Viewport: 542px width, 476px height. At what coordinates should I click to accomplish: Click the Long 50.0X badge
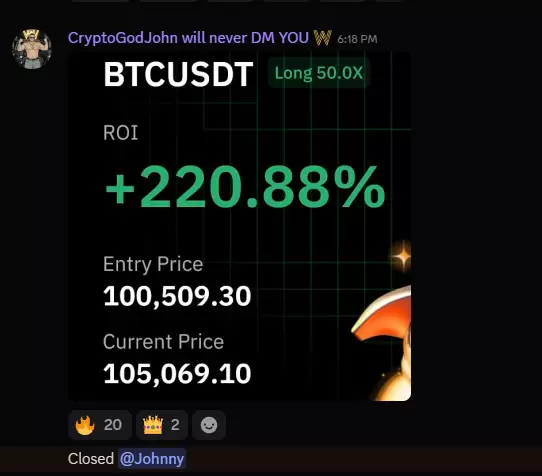tap(318, 73)
